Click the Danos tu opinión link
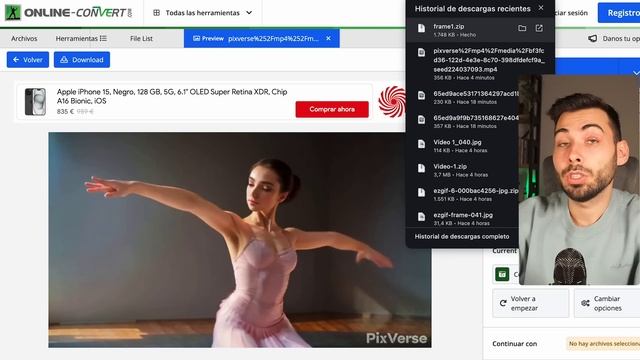Screen dimensions: 640x360 point(621,38)
